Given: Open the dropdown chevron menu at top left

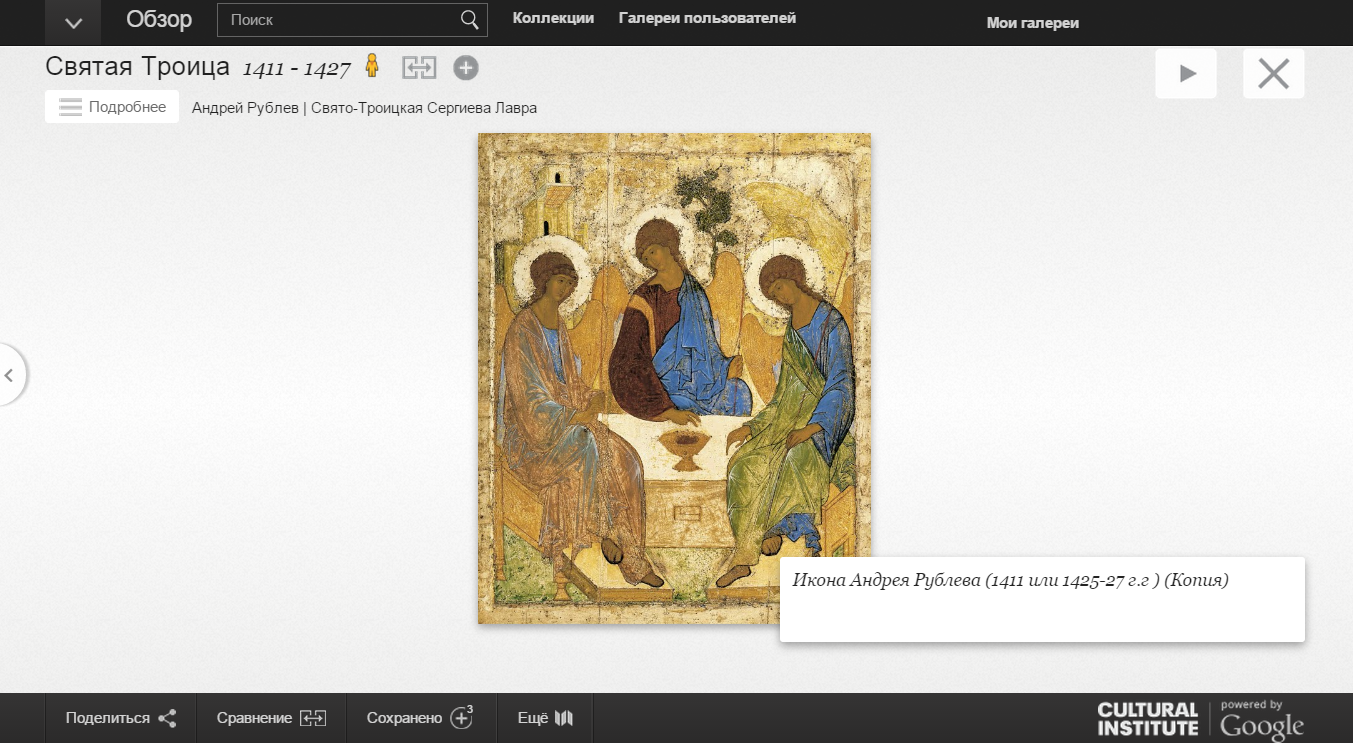Looking at the screenshot, I should 73,22.
